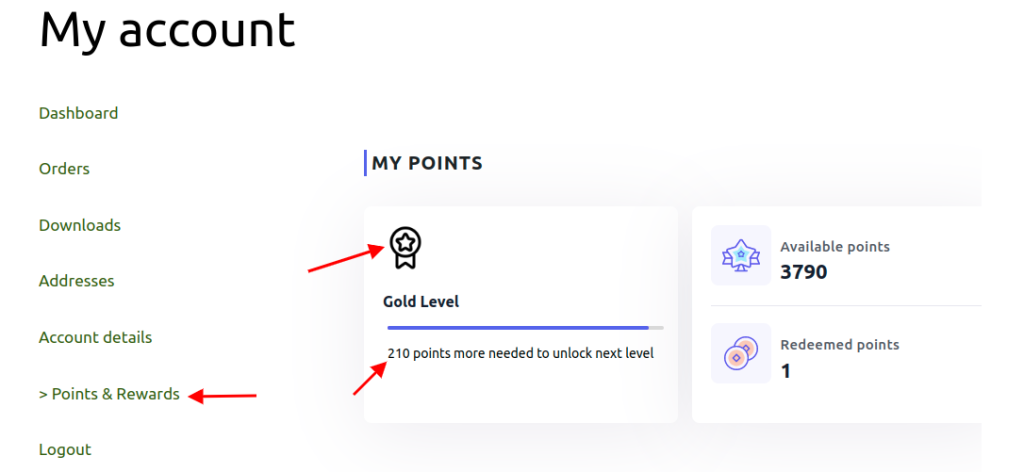Click the unfilled end of level progress bar
This screenshot has width=1024, height=472.
coord(656,328)
